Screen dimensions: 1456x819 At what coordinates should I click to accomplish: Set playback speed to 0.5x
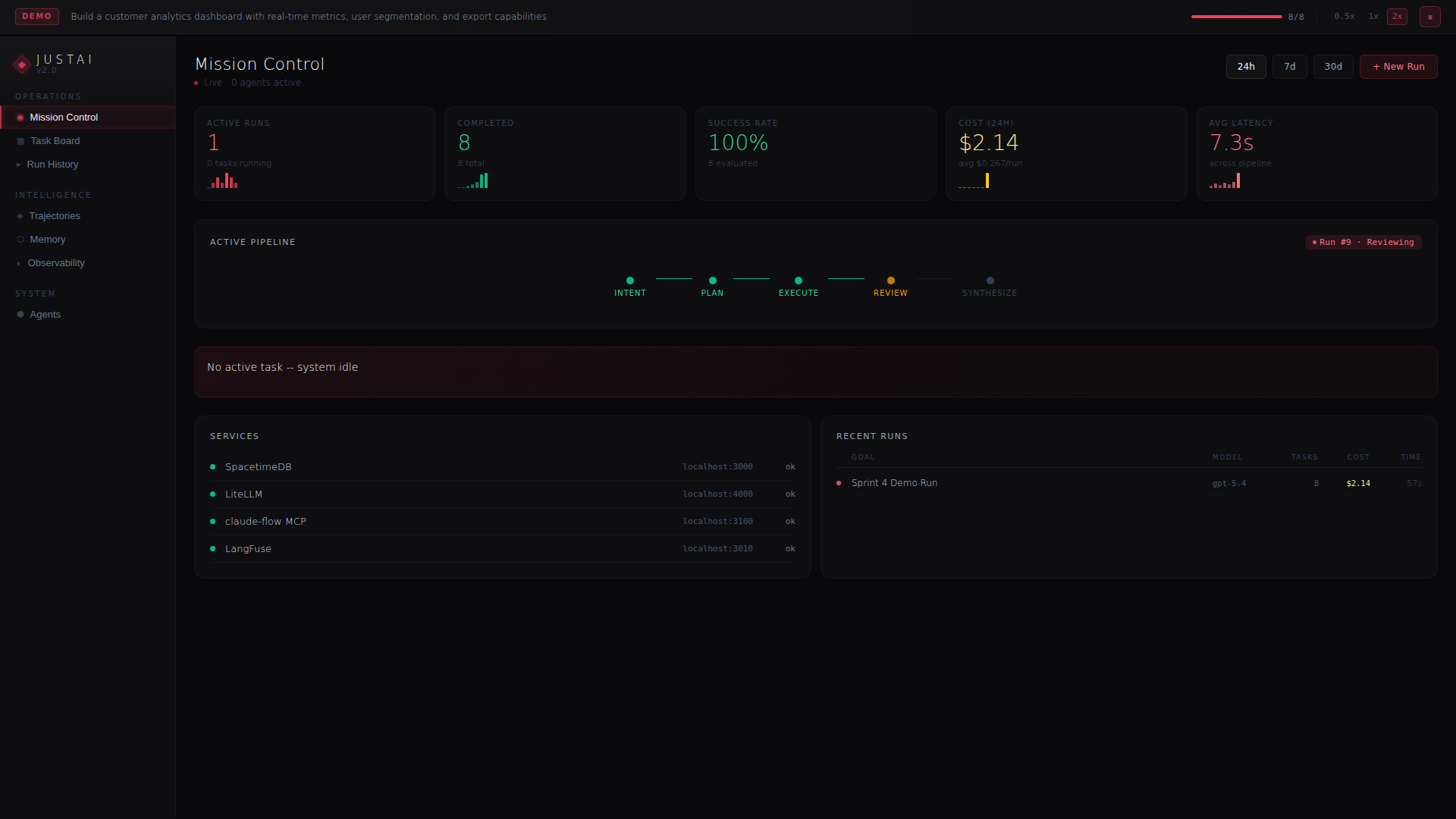coord(1345,17)
